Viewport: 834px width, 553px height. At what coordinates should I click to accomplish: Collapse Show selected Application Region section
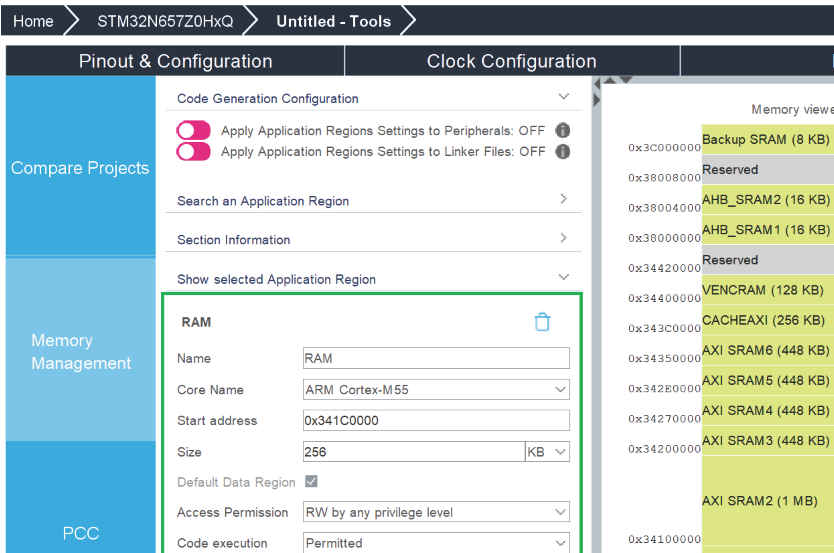pos(563,277)
